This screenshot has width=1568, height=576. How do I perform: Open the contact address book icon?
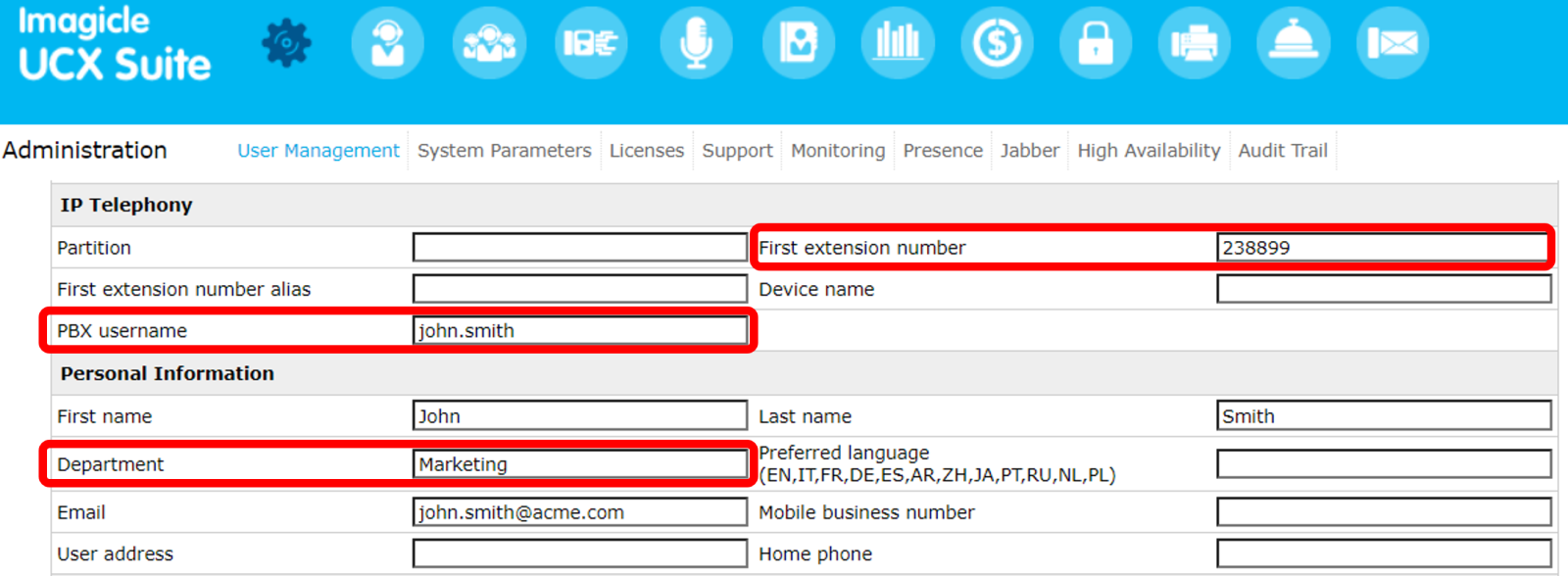click(798, 43)
